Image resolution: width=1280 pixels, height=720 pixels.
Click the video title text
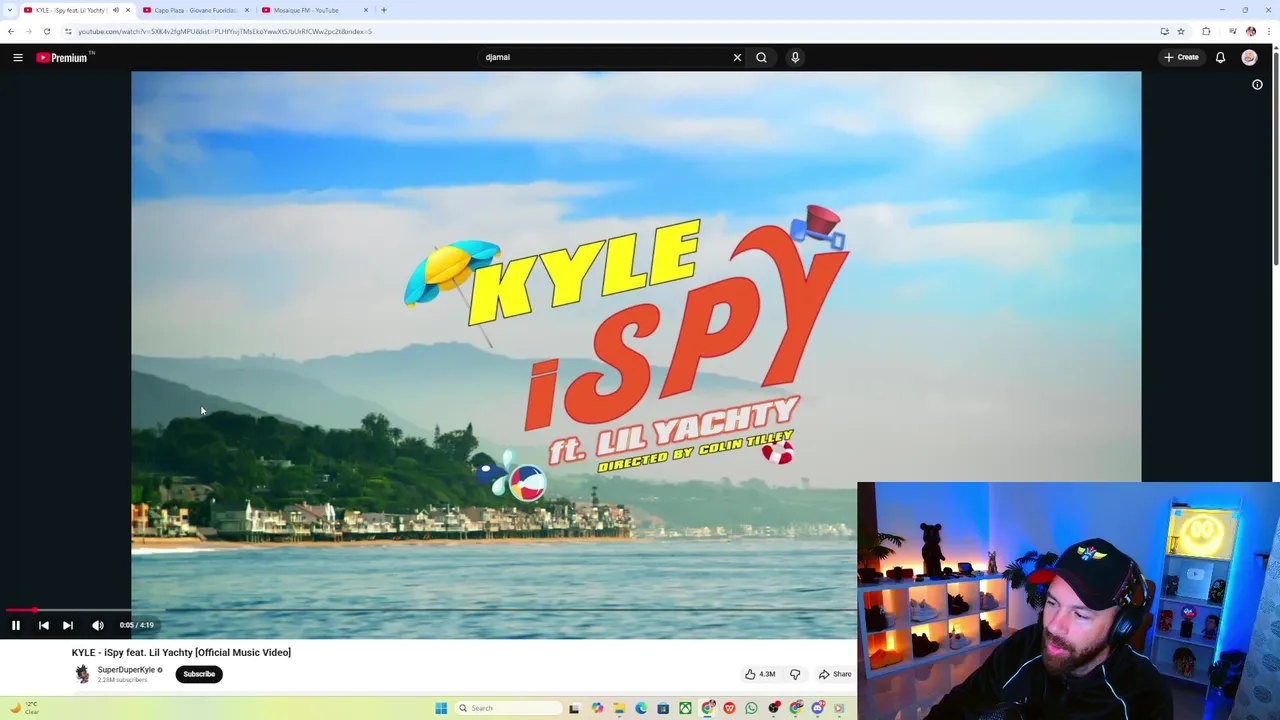(x=181, y=652)
